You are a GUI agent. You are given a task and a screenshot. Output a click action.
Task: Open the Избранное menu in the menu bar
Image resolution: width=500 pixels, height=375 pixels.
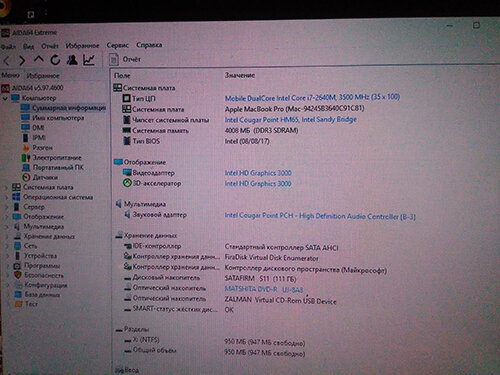click(82, 45)
